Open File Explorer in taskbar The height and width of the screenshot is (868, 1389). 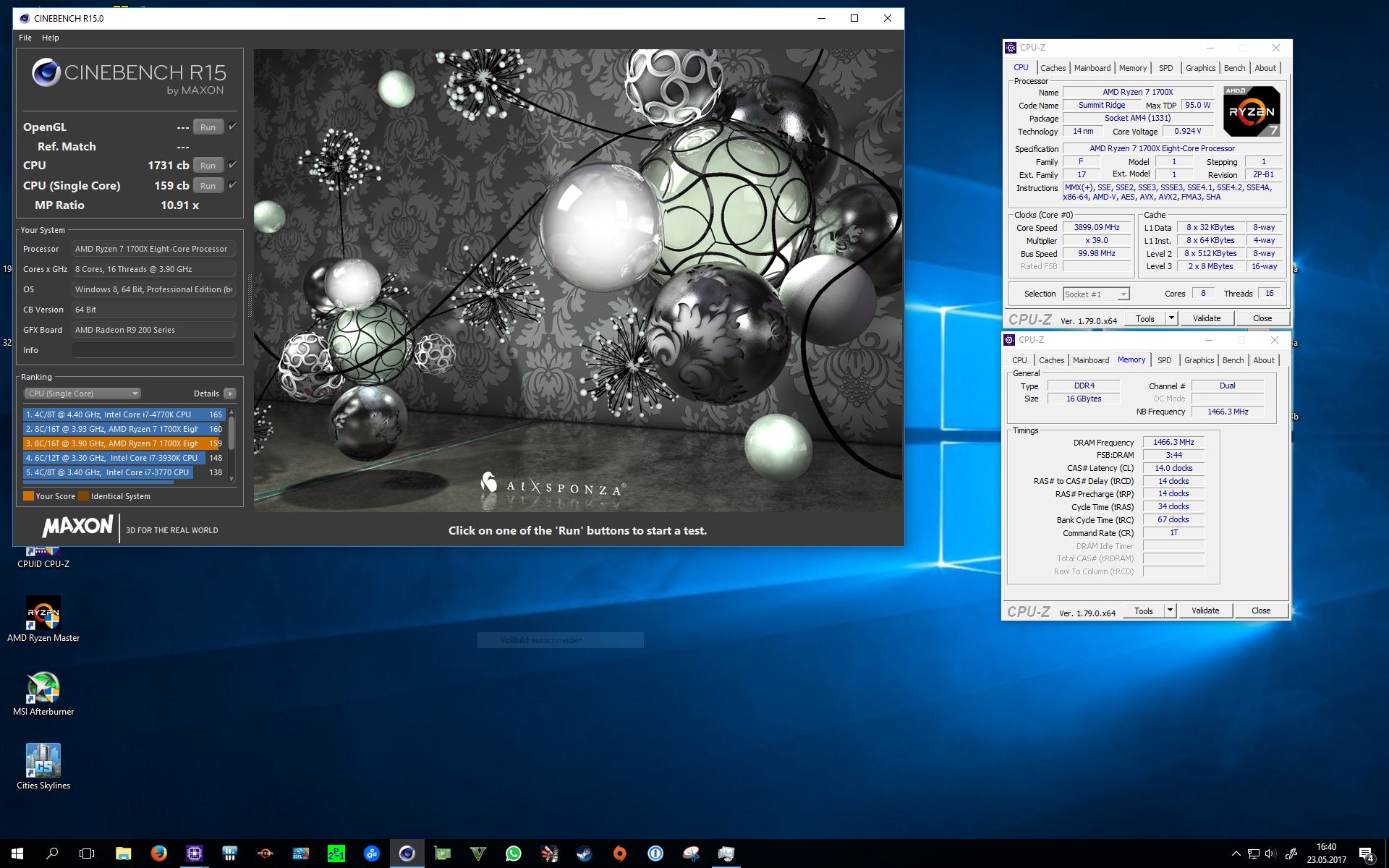123,854
